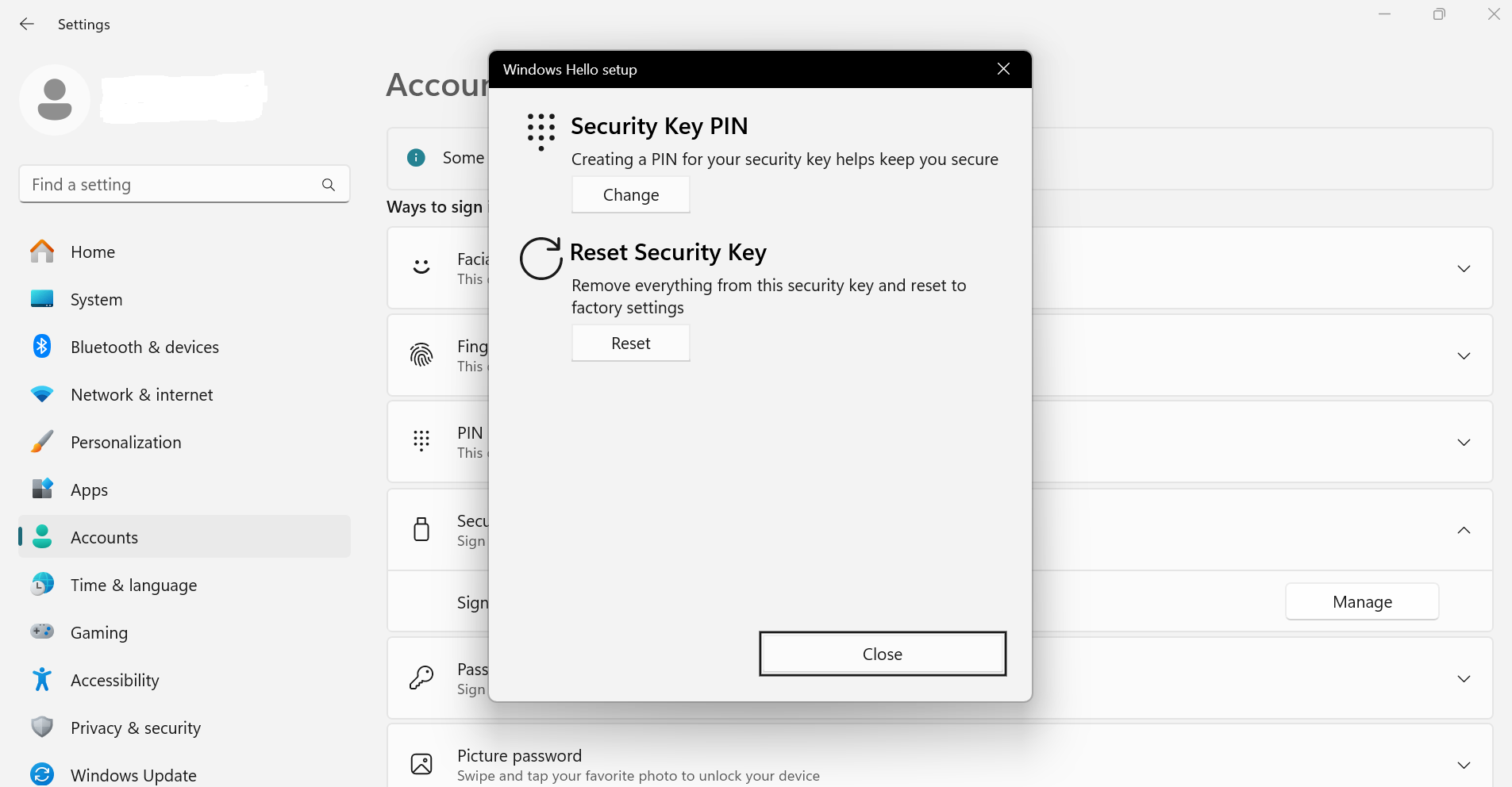This screenshot has height=787, width=1512.
Task: Click the Accessibility figure icon
Action: (x=42, y=680)
